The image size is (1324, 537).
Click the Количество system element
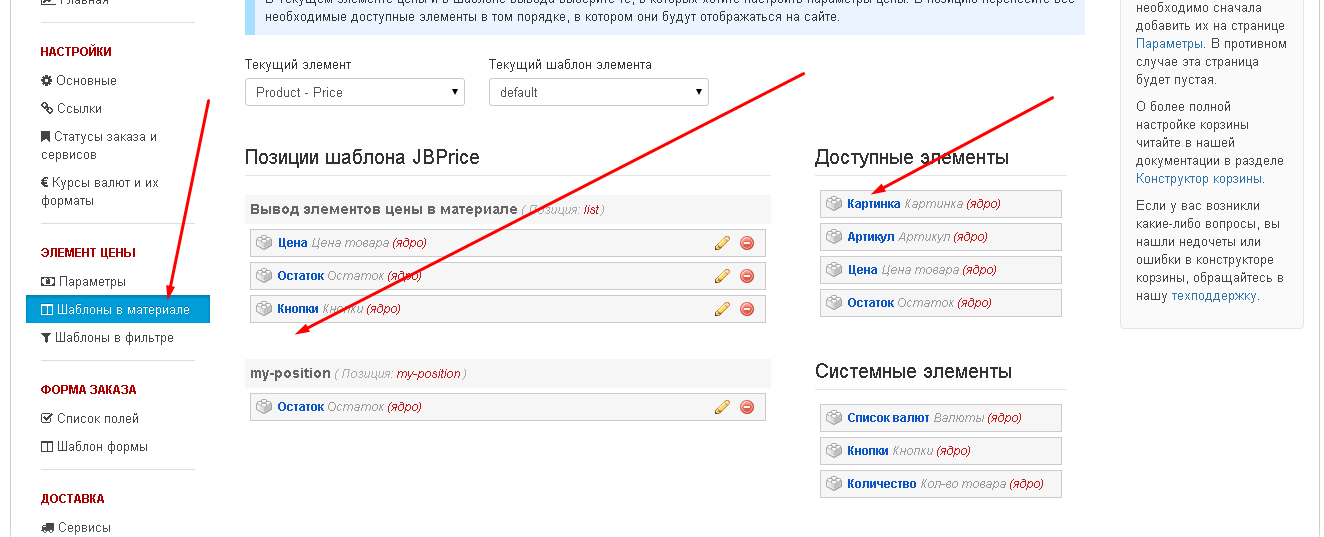click(x=881, y=484)
